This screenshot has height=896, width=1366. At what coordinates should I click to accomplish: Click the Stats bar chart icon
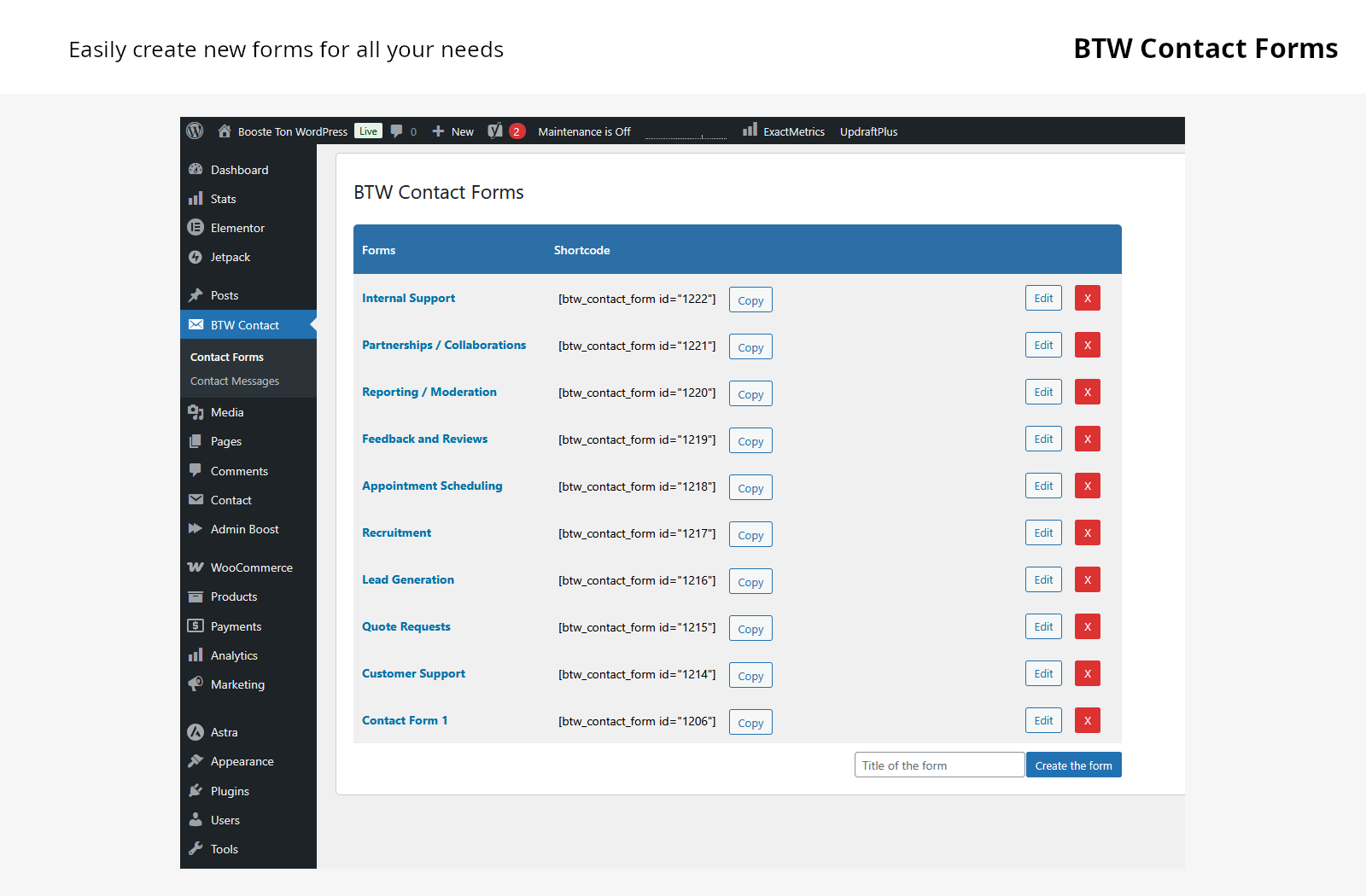click(196, 198)
